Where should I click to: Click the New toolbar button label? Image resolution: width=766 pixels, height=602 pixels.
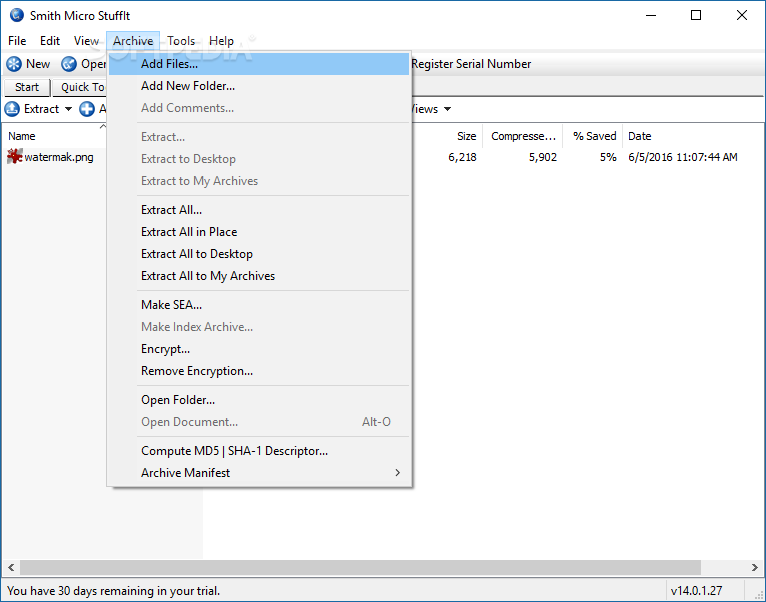tap(38, 64)
